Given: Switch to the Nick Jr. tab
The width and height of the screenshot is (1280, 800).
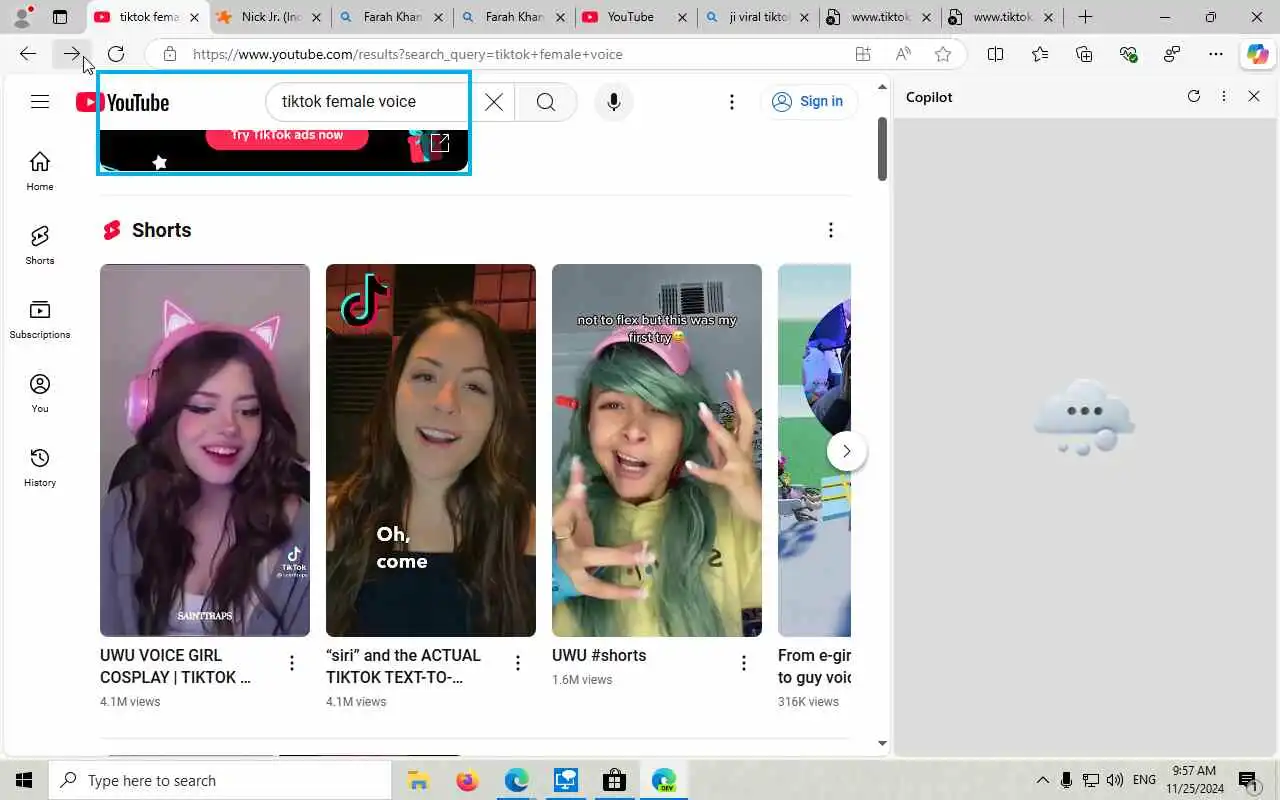Looking at the screenshot, I should pyautogui.click(x=270, y=17).
